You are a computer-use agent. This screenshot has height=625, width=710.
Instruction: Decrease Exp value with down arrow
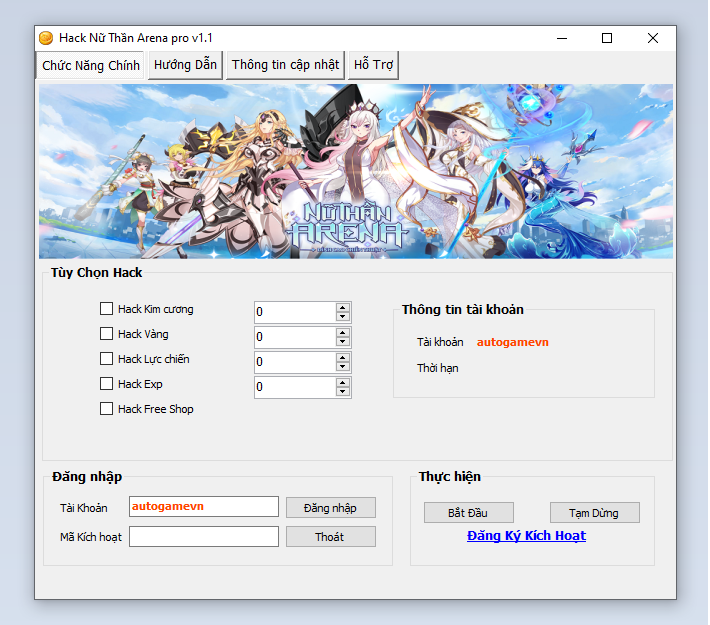click(343, 392)
